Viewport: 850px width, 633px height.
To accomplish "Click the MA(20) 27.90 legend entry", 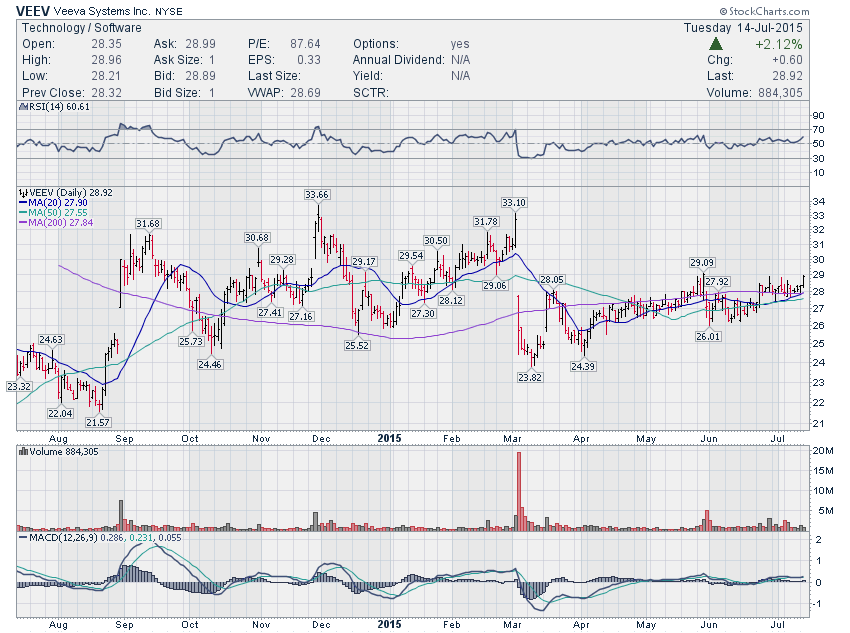I will point(53,203).
